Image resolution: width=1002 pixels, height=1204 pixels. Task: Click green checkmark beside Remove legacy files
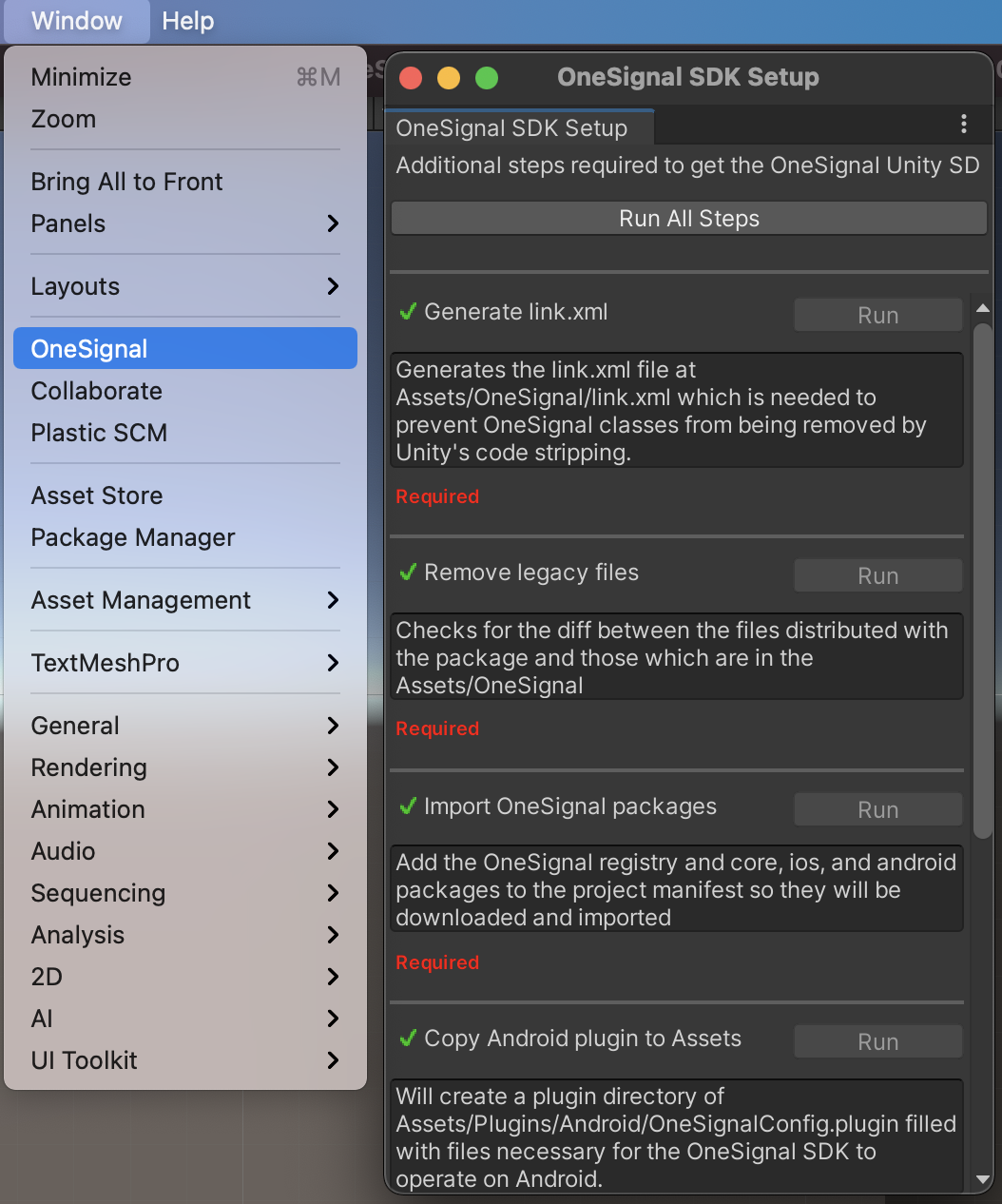pyautogui.click(x=408, y=573)
